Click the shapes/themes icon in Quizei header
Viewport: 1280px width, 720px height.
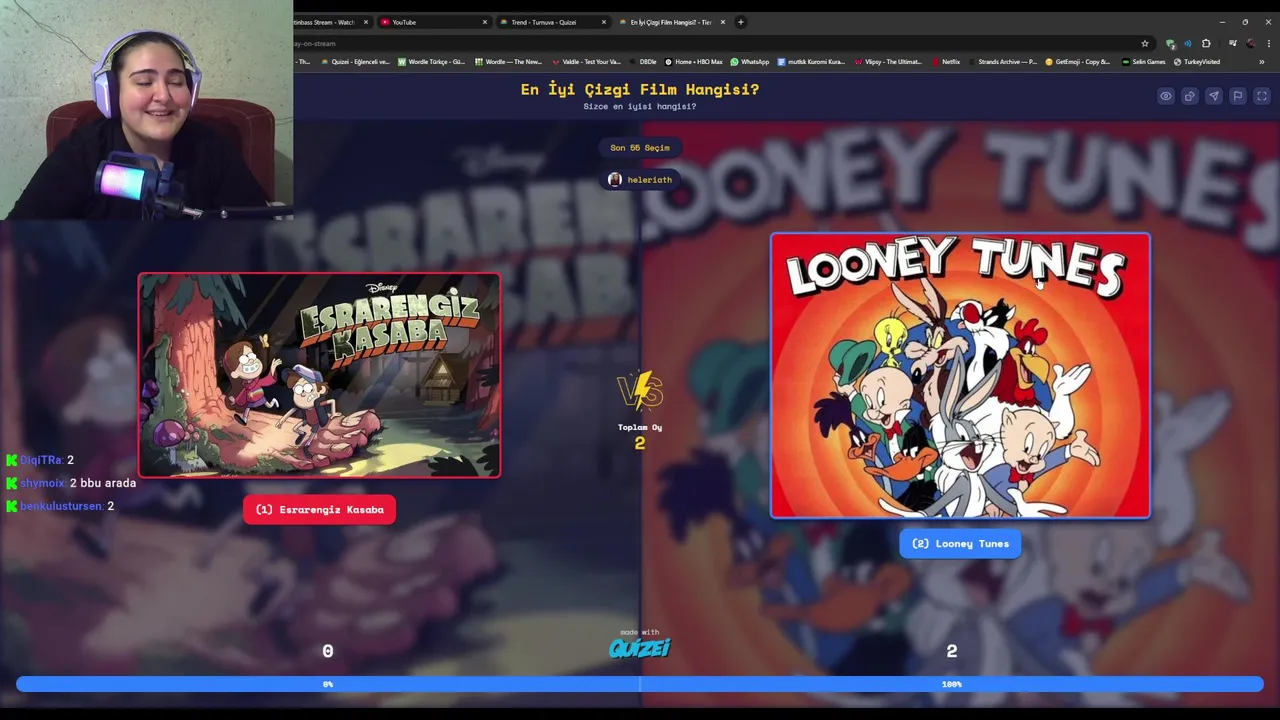pyautogui.click(x=1189, y=96)
